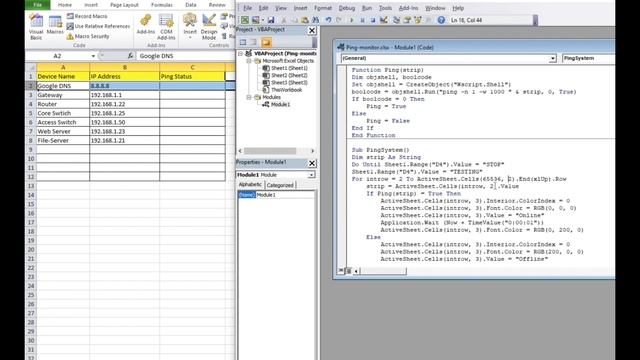Close the Properties - Module1 panel

pyautogui.click(x=312, y=163)
